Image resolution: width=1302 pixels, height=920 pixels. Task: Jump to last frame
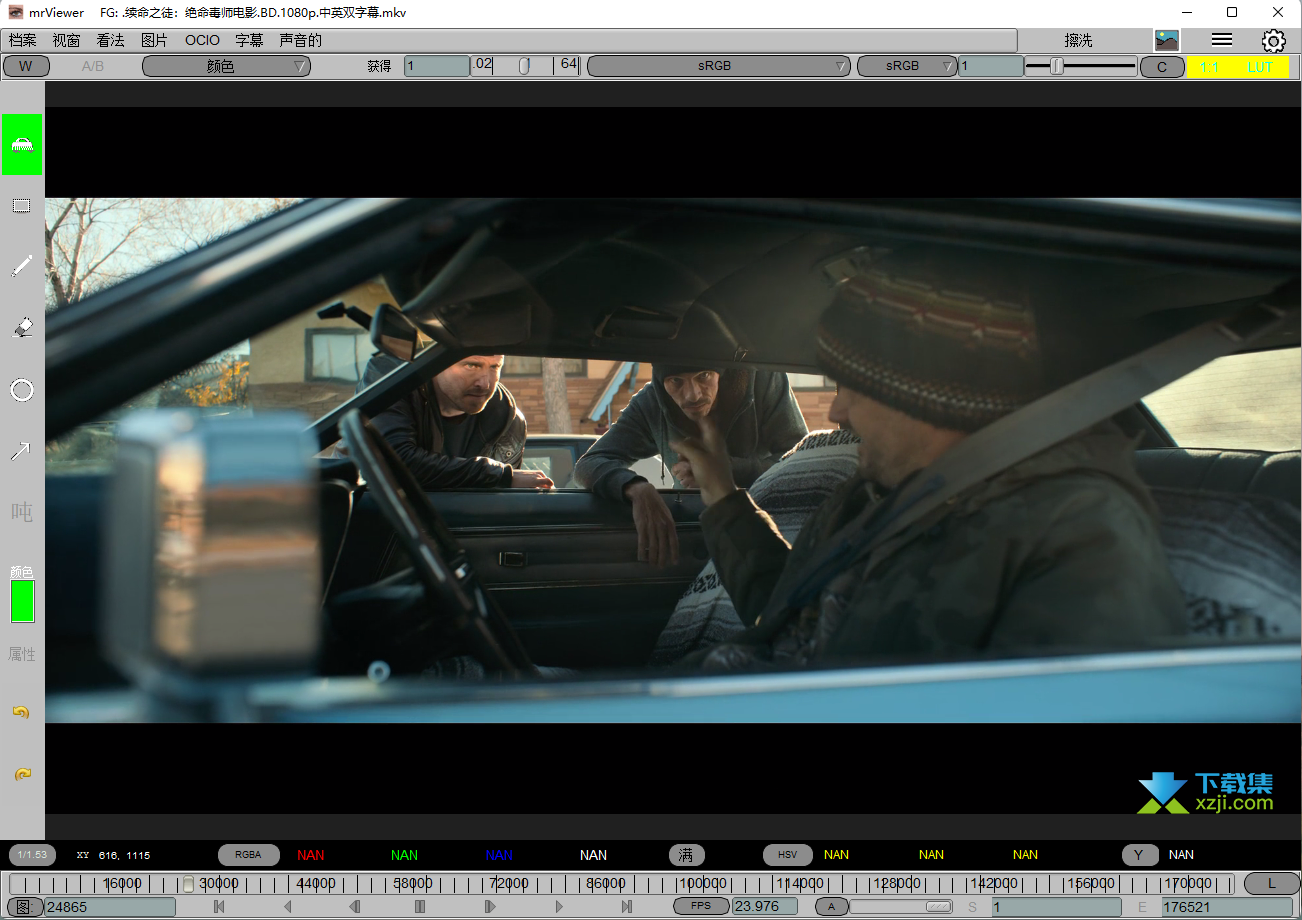point(627,907)
